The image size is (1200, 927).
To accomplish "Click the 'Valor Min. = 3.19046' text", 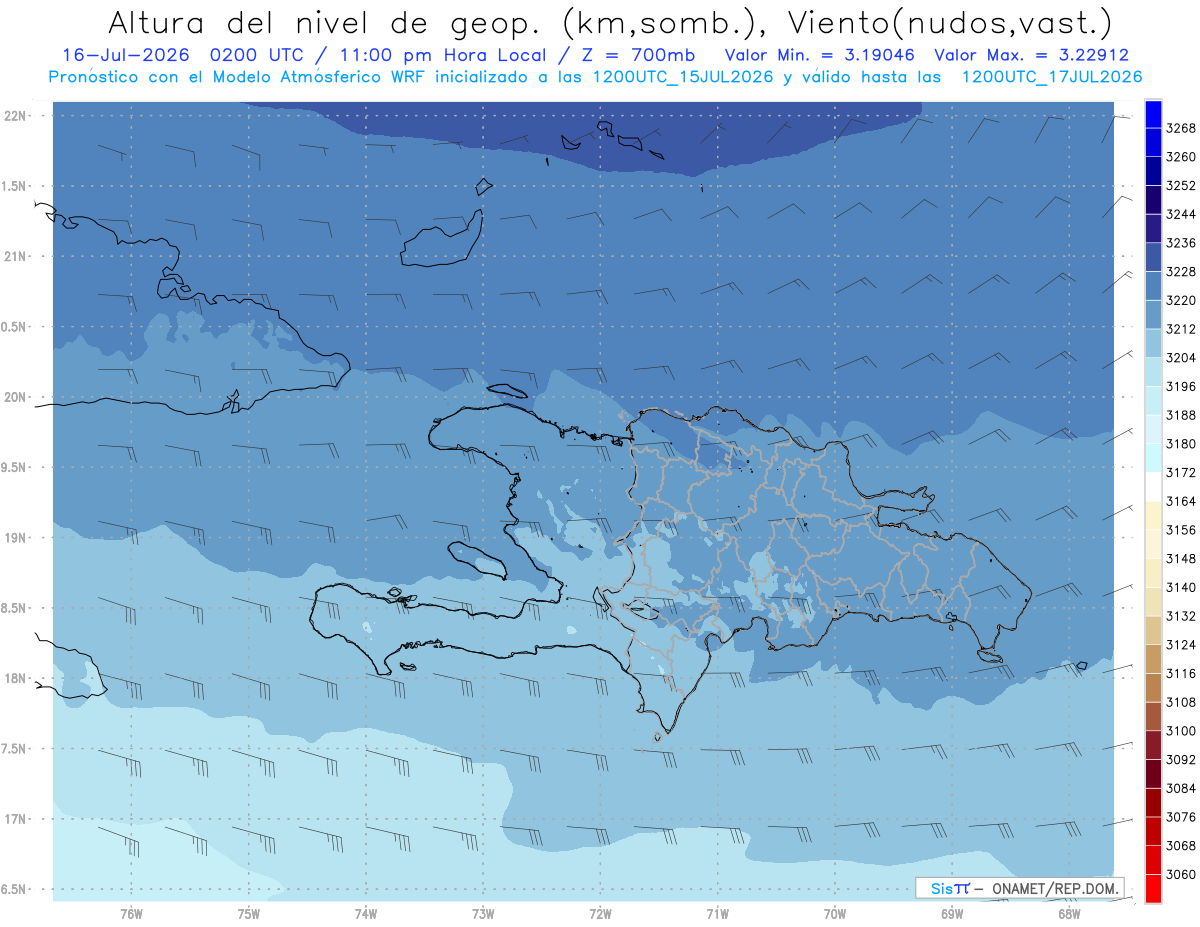I will [x=819, y=55].
